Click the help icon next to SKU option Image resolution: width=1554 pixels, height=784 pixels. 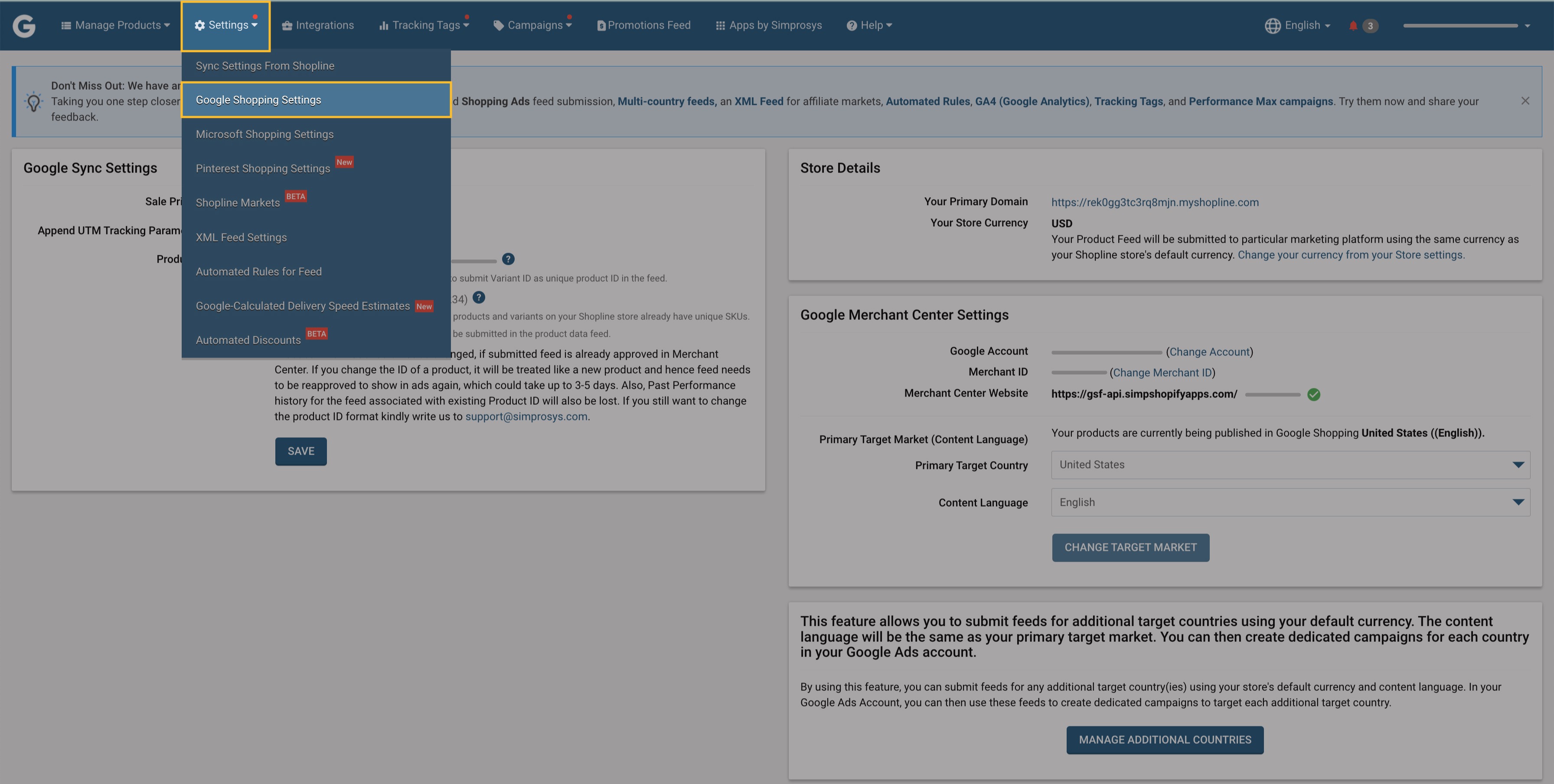478,297
